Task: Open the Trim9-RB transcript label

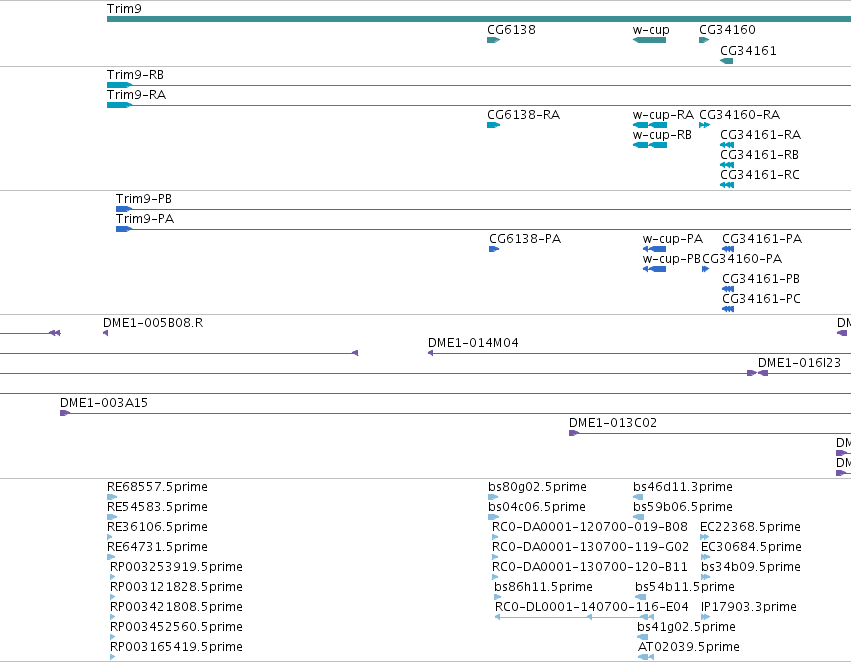Action: point(135,74)
